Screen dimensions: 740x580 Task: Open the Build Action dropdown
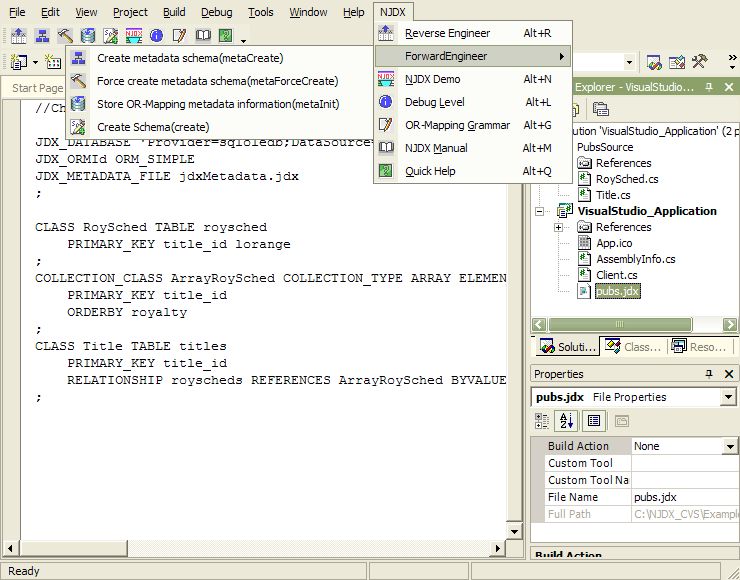[730, 446]
